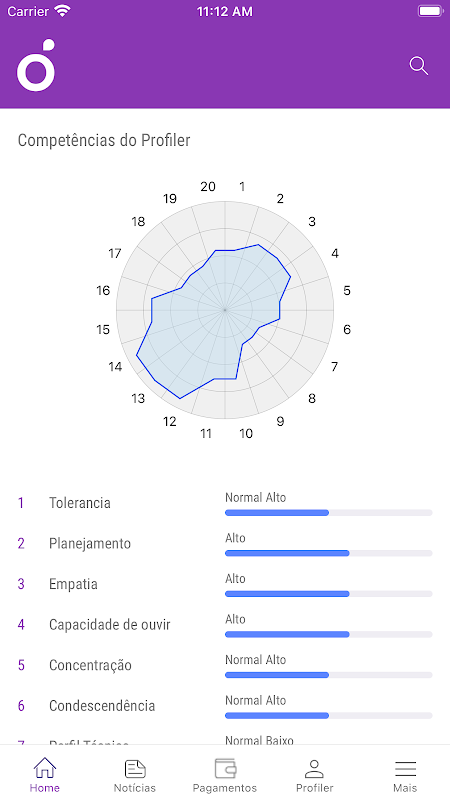Tap the center of the radar chart

pos(225,310)
